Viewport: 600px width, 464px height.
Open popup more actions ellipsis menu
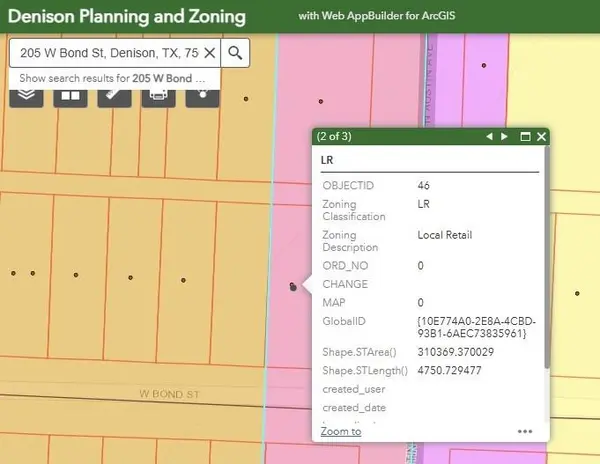[x=525, y=431]
